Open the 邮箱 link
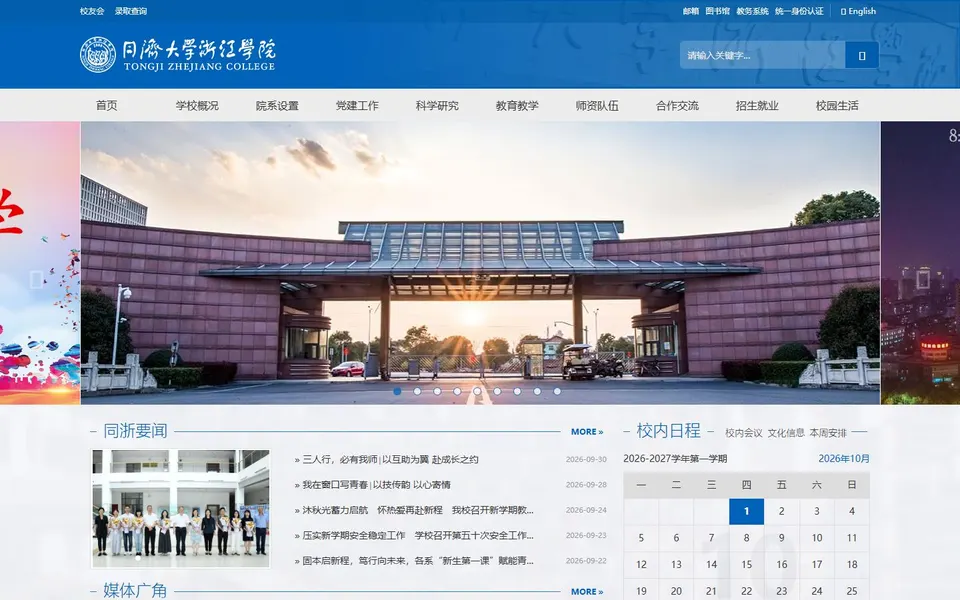The width and height of the screenshot is (960, 600). [x=691, y=11]
